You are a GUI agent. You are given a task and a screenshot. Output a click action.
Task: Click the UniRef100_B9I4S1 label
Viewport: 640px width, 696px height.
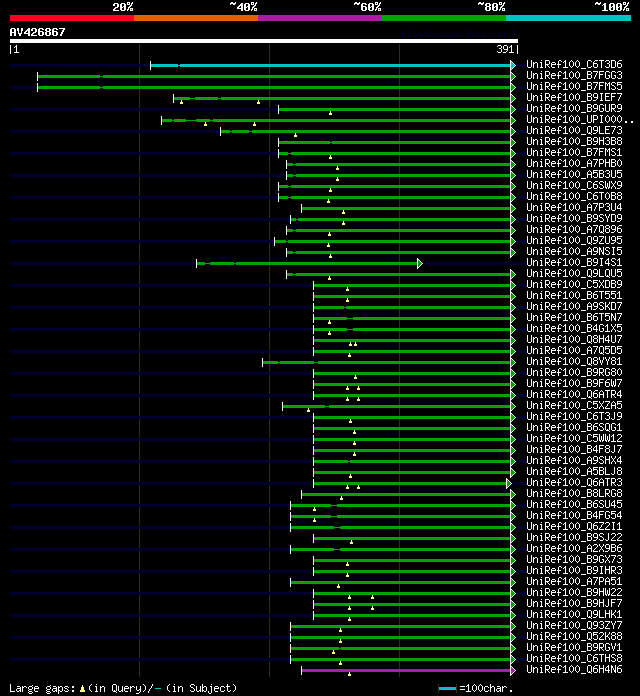pos(574,262)
